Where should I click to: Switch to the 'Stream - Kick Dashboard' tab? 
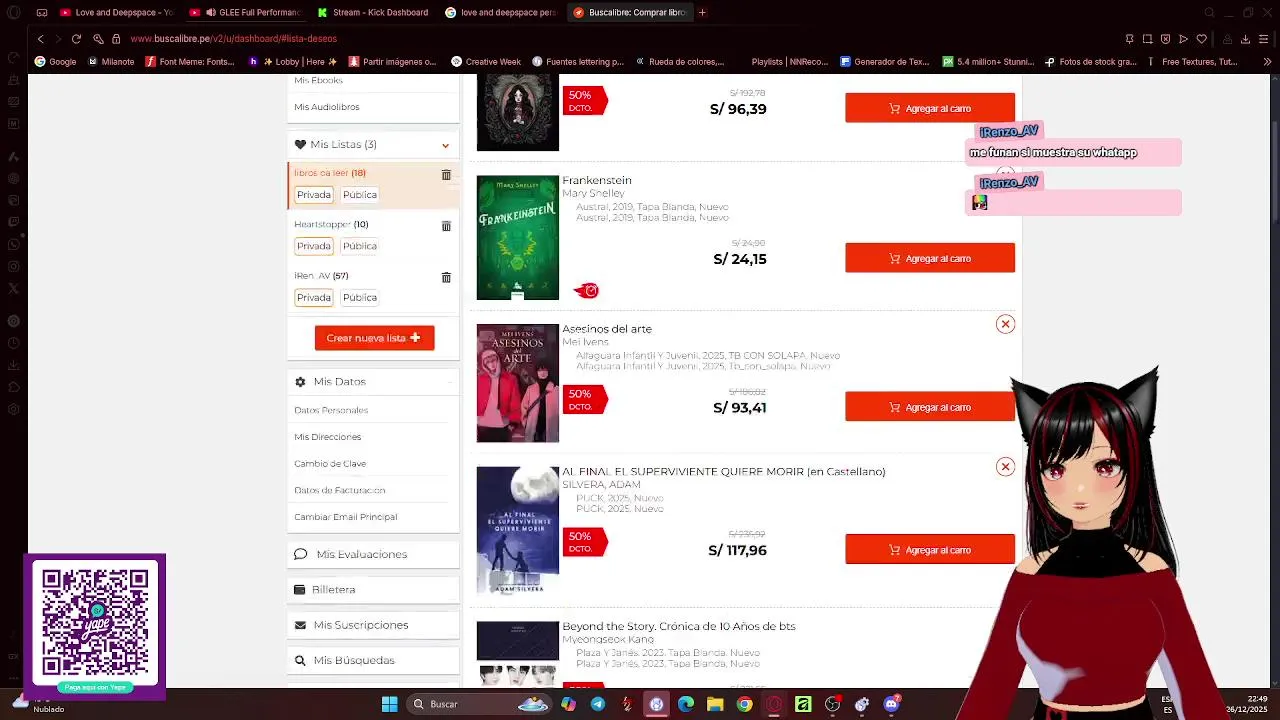click(373, 13)
